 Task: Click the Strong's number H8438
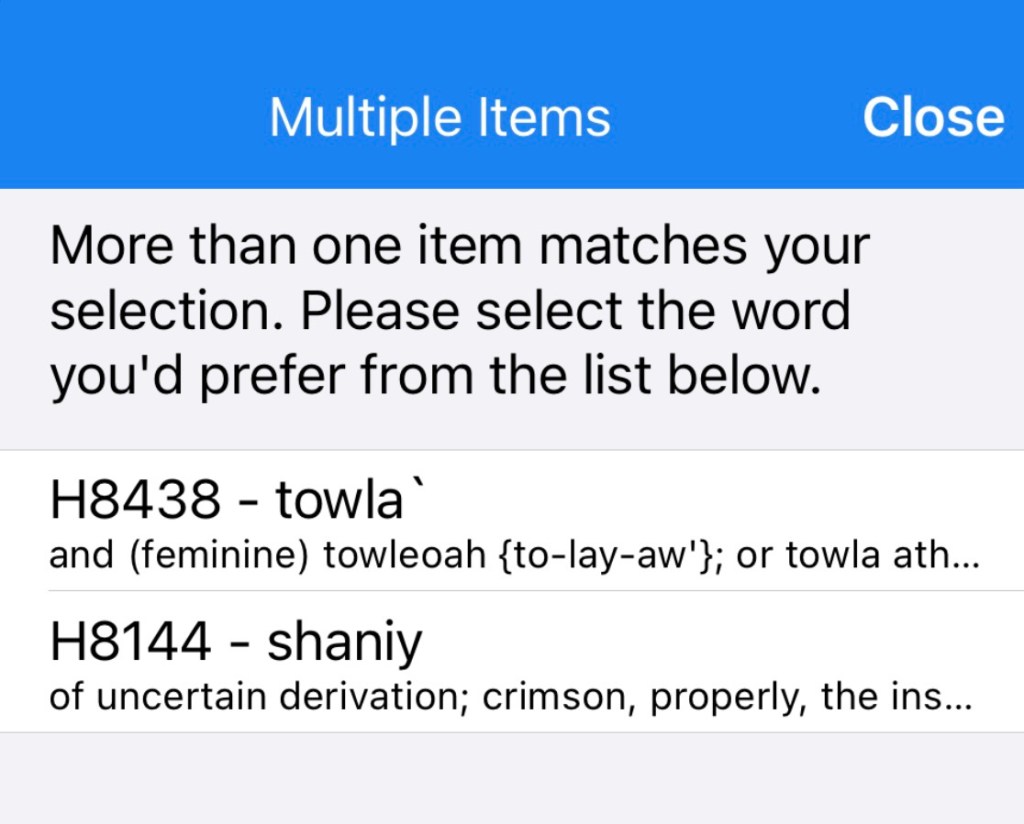[x=135, y=501]
